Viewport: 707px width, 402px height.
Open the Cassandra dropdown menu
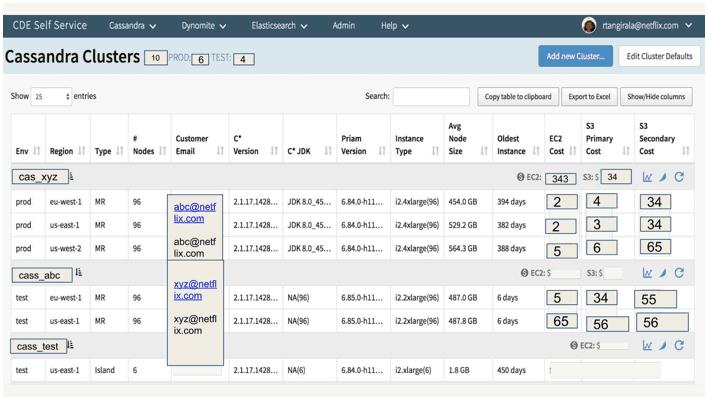point(132,26)
